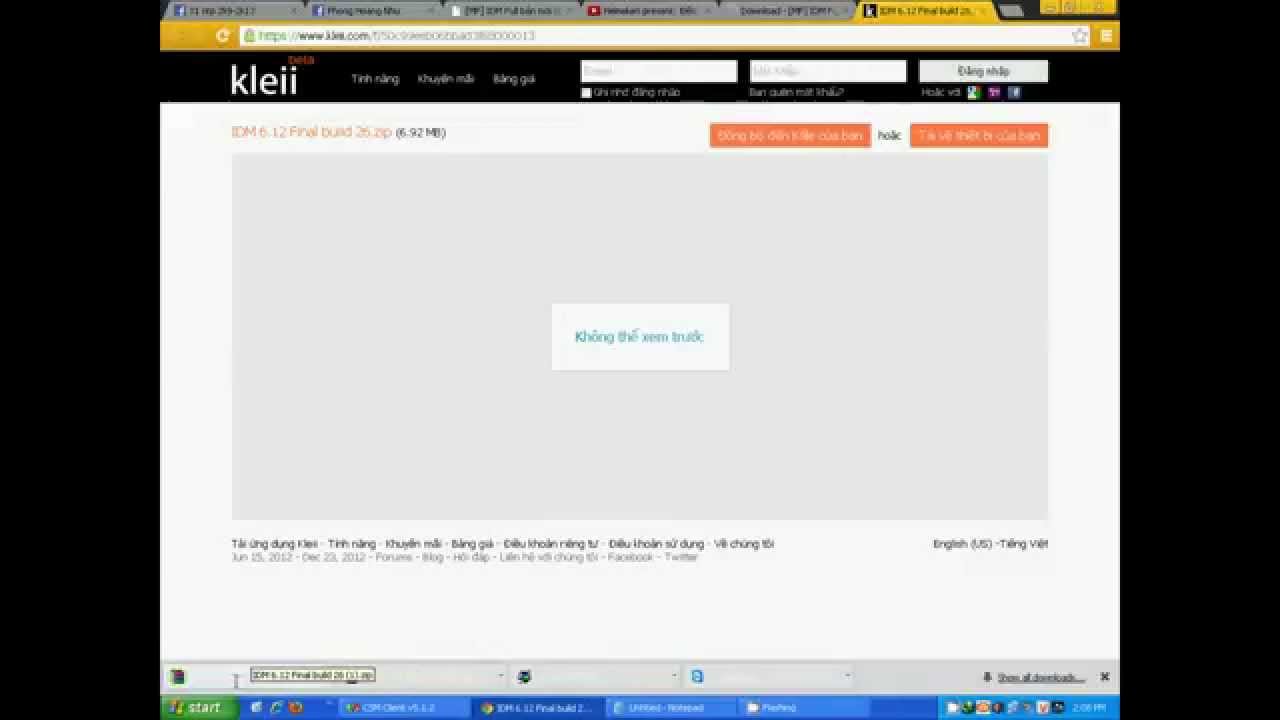The height and width of the screenshot is (720, 1280).
Task: Open CSM Client in the taskbar
Action: (403, 707)
